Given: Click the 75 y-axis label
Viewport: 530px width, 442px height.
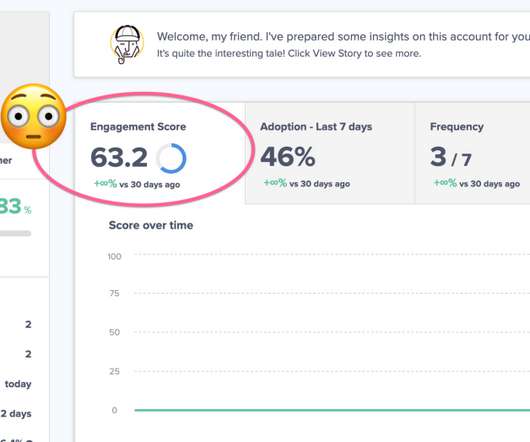Looking at the screenshot, I should tap(115, 293).
